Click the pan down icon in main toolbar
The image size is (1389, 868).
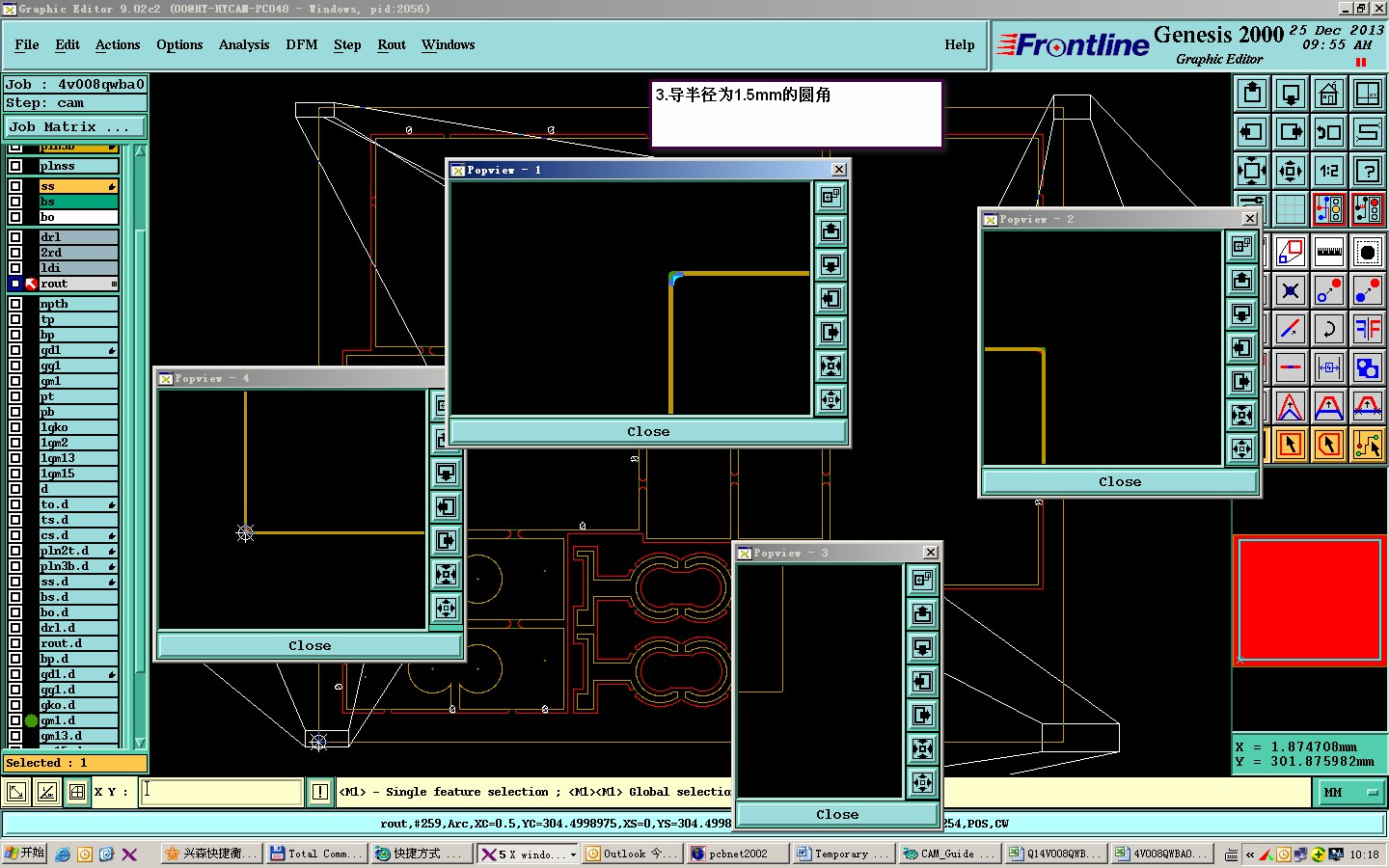1291,94
